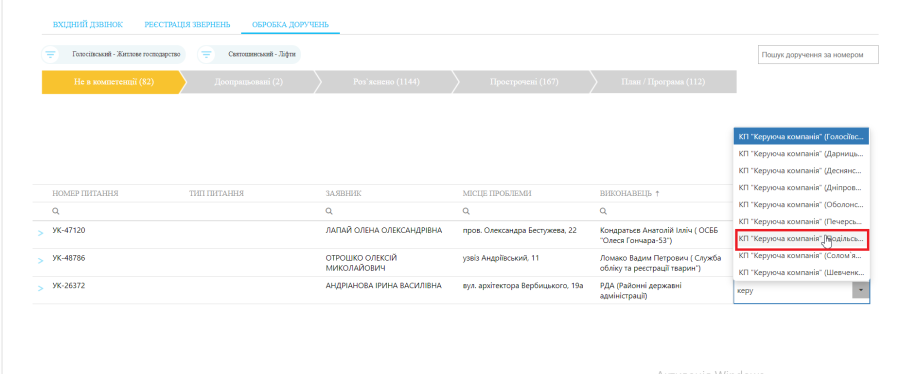Click the Святошинський - Ліфти filter chip
Viewport: 900px width, 374px height.
click(249, 55)
